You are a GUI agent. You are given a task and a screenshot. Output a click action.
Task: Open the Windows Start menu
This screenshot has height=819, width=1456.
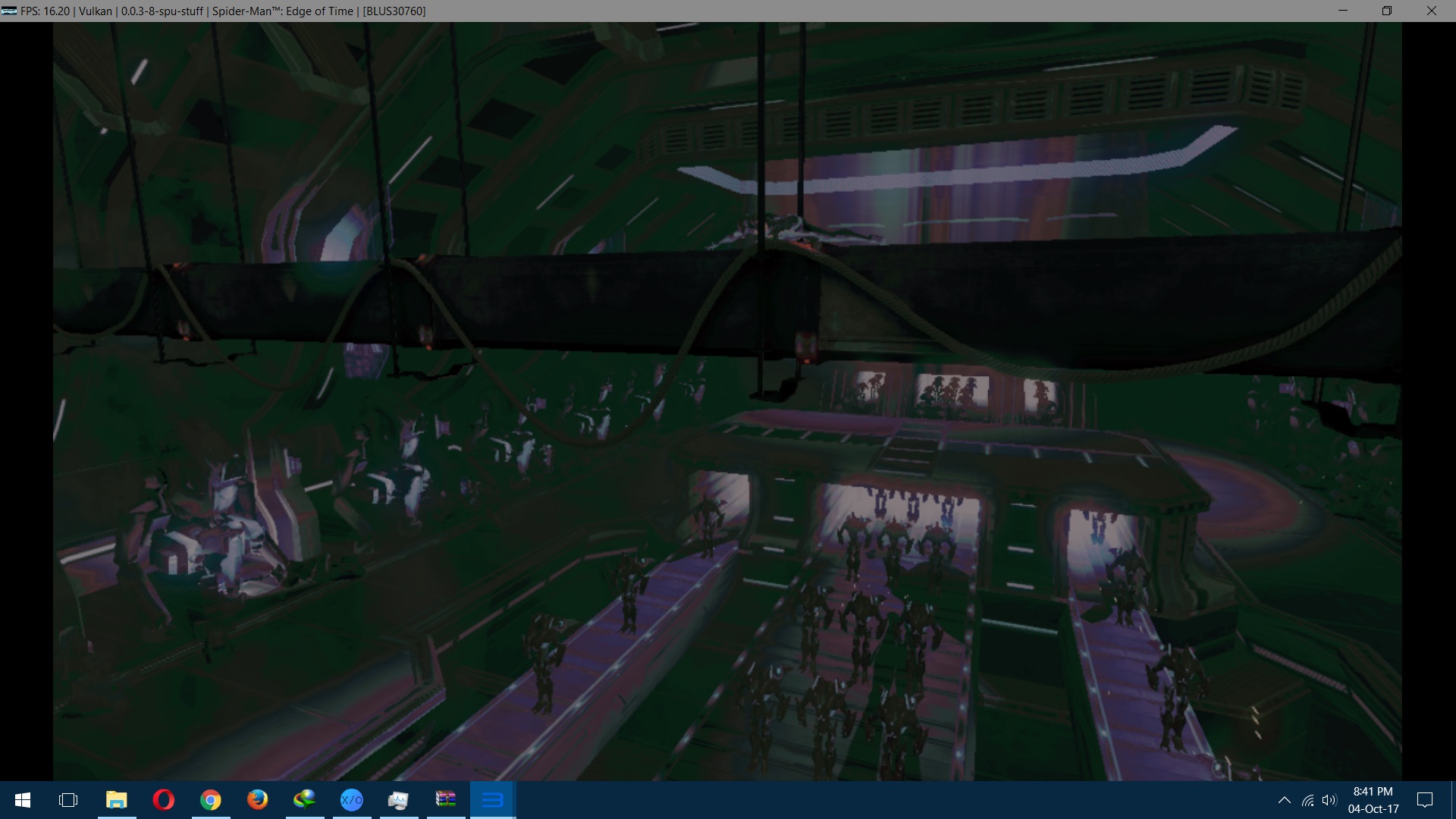point(23,800)
